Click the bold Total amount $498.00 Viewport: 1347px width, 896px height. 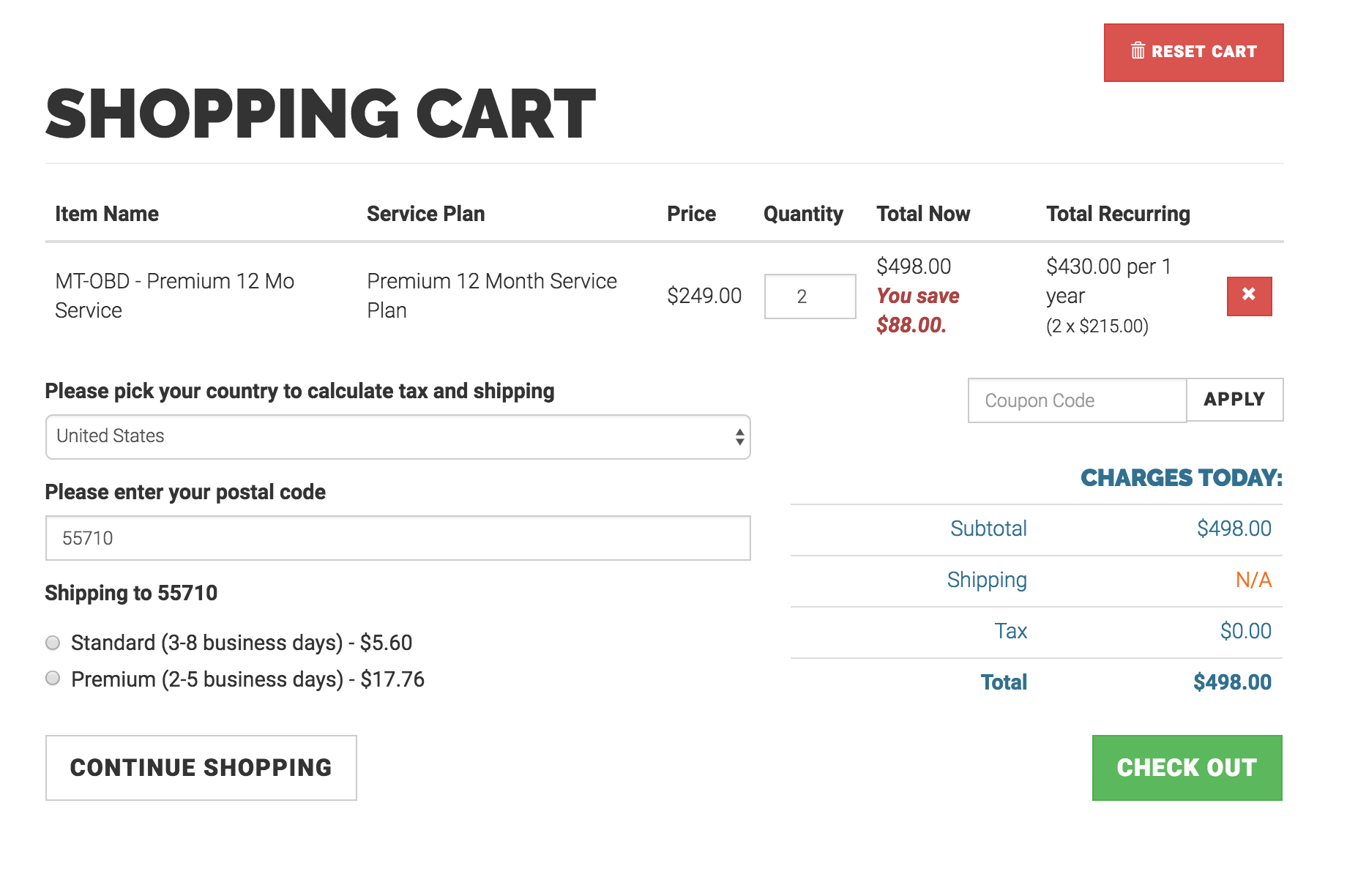click(x=1232, y=682)
